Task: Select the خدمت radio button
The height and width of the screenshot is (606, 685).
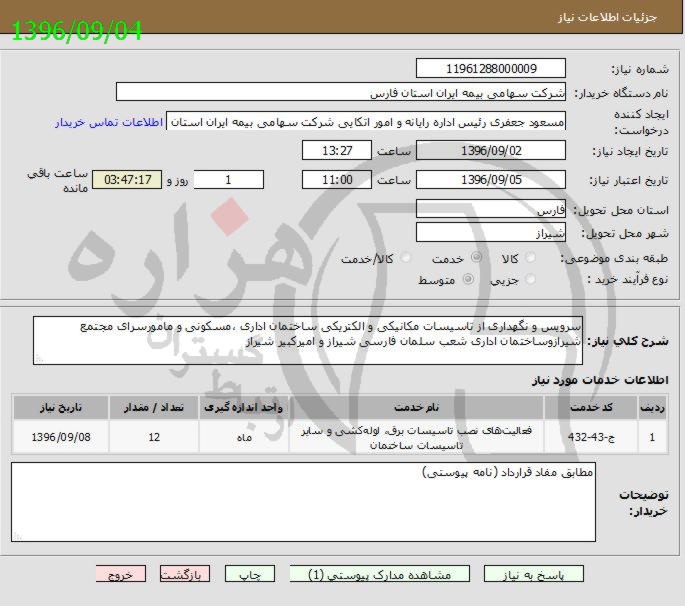Action: point(476,257)
